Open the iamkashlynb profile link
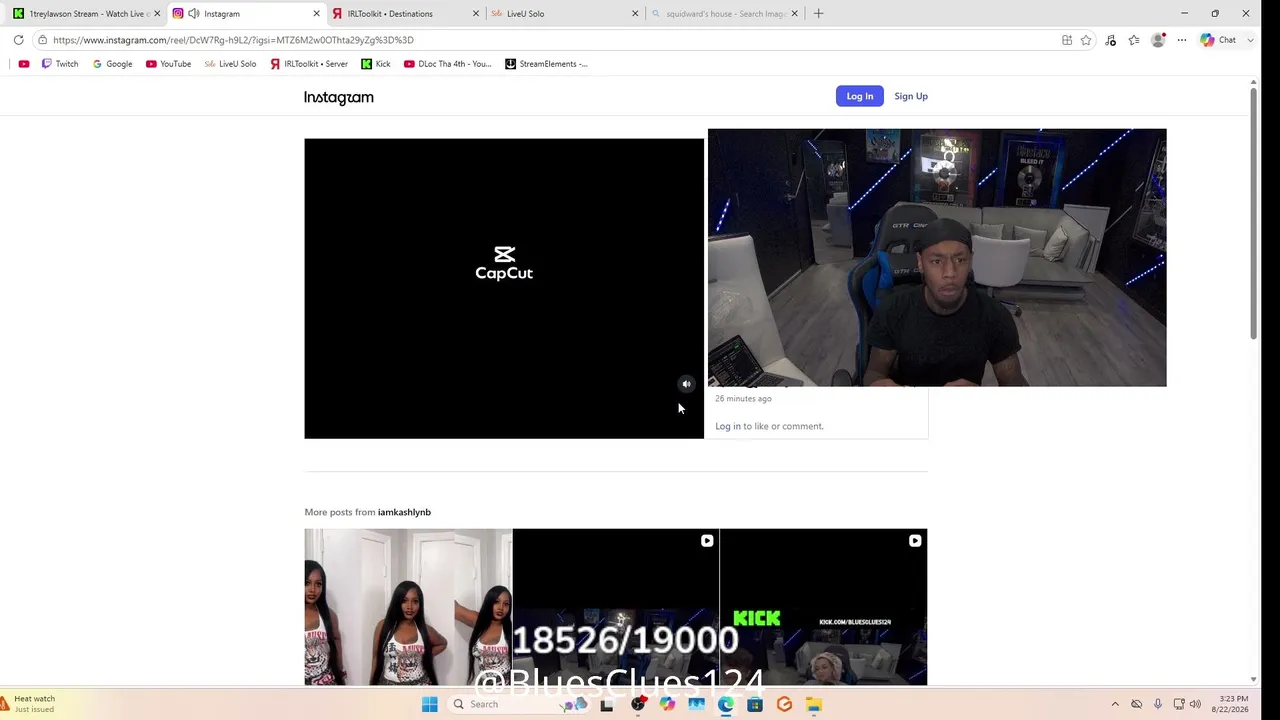1280x720 pixels. point(404,512)
